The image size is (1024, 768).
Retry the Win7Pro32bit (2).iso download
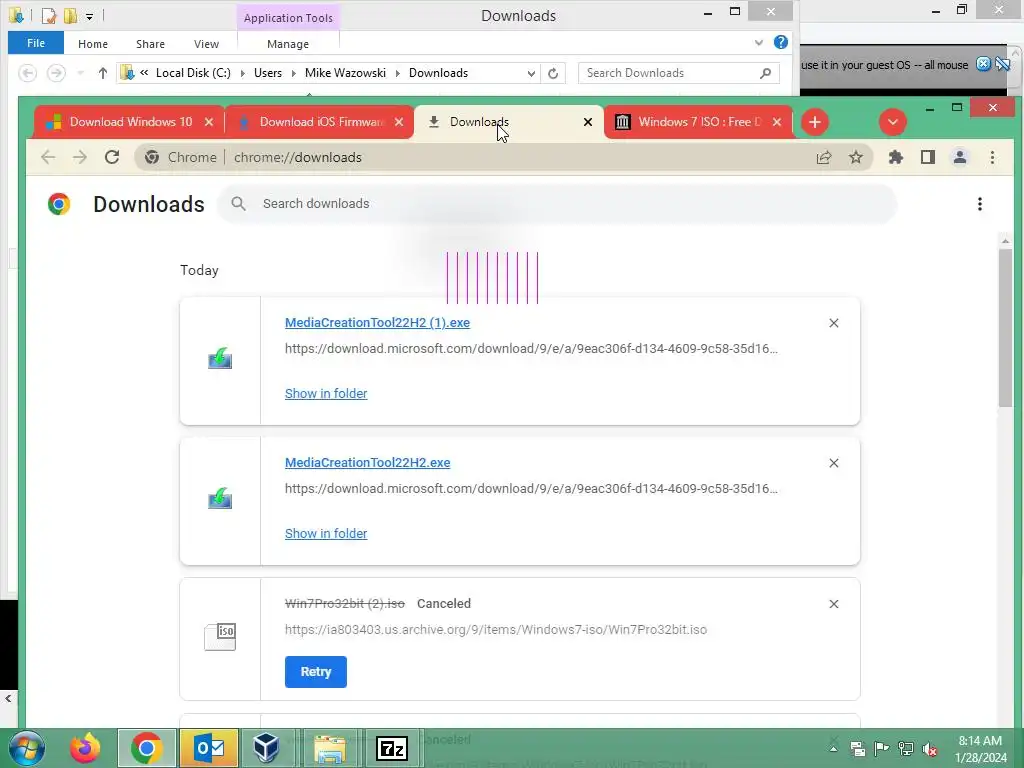pos(315,671)
